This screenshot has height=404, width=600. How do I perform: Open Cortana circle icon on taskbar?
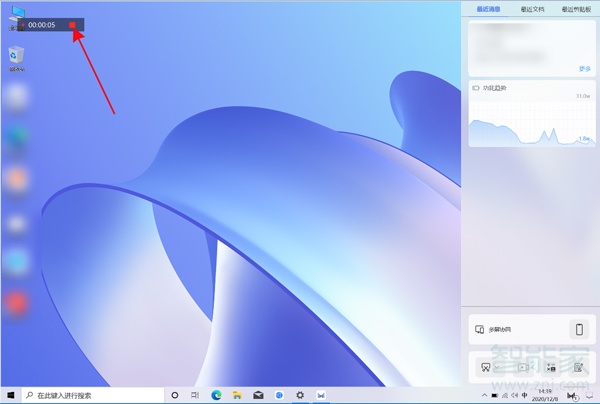pyautogui.click(x=174, y=395)
